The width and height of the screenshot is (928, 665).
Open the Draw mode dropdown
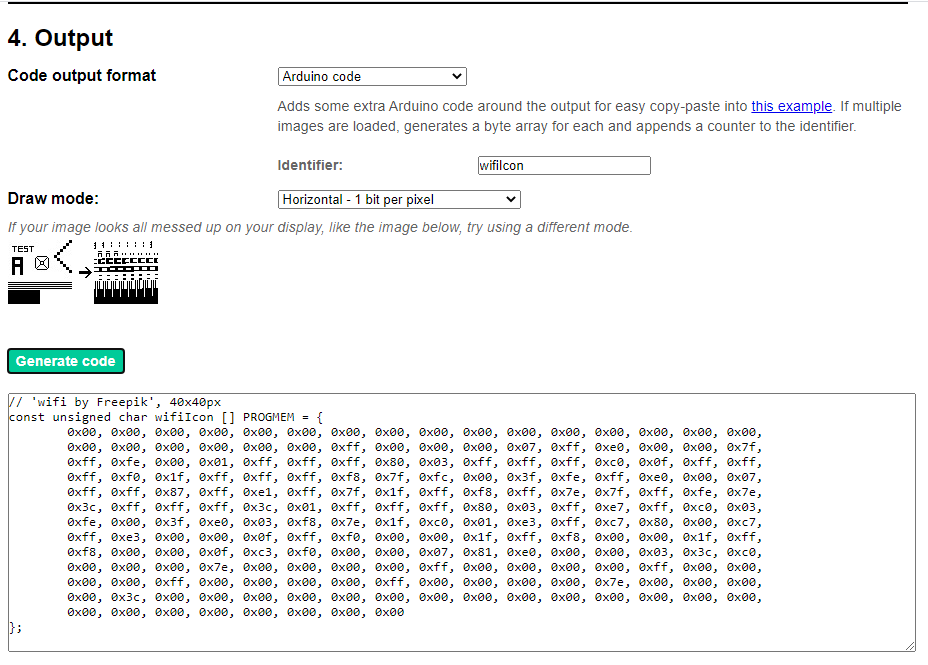tap(399, 199)
